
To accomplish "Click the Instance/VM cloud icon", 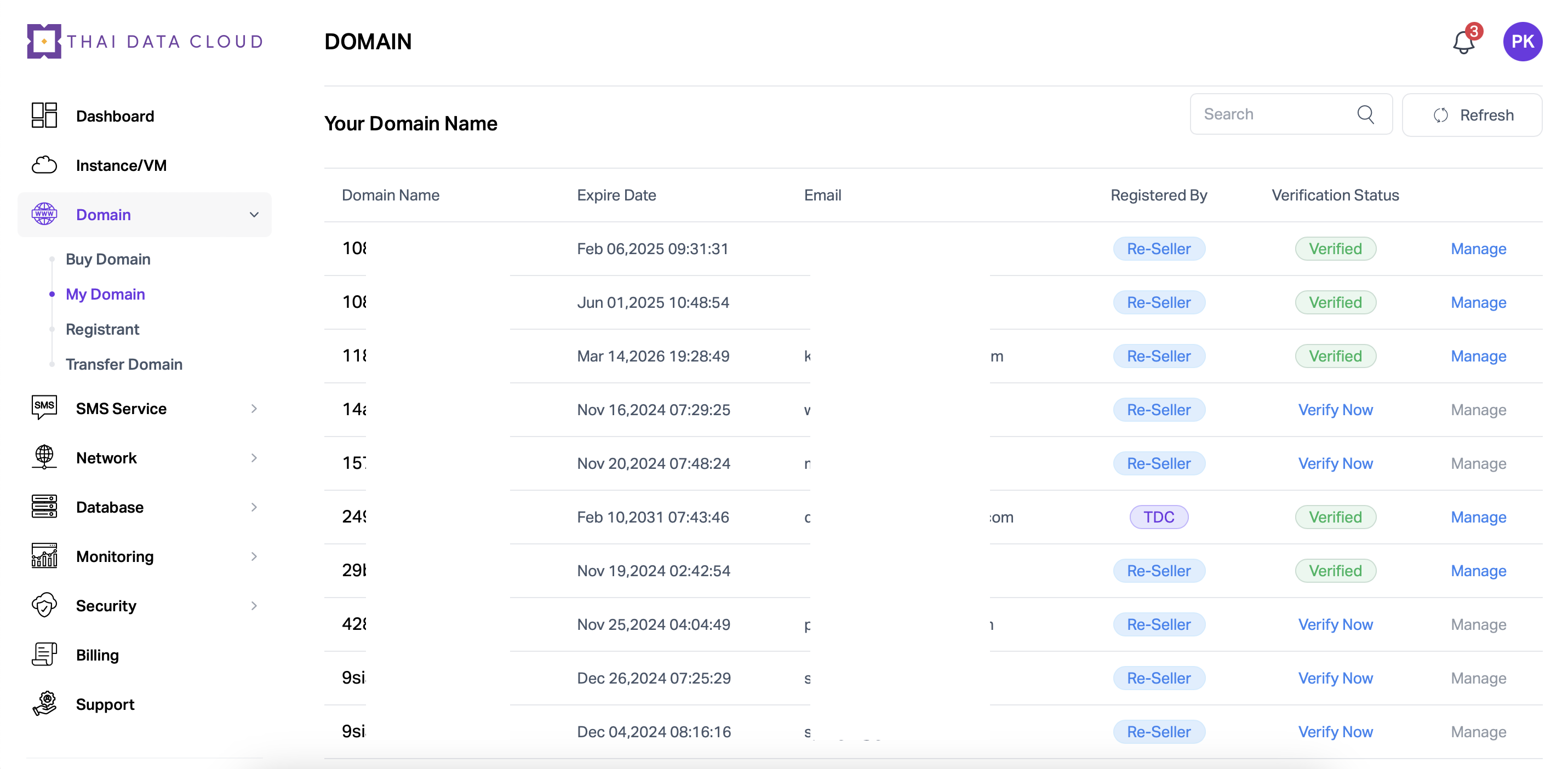I will coord(44,165).
